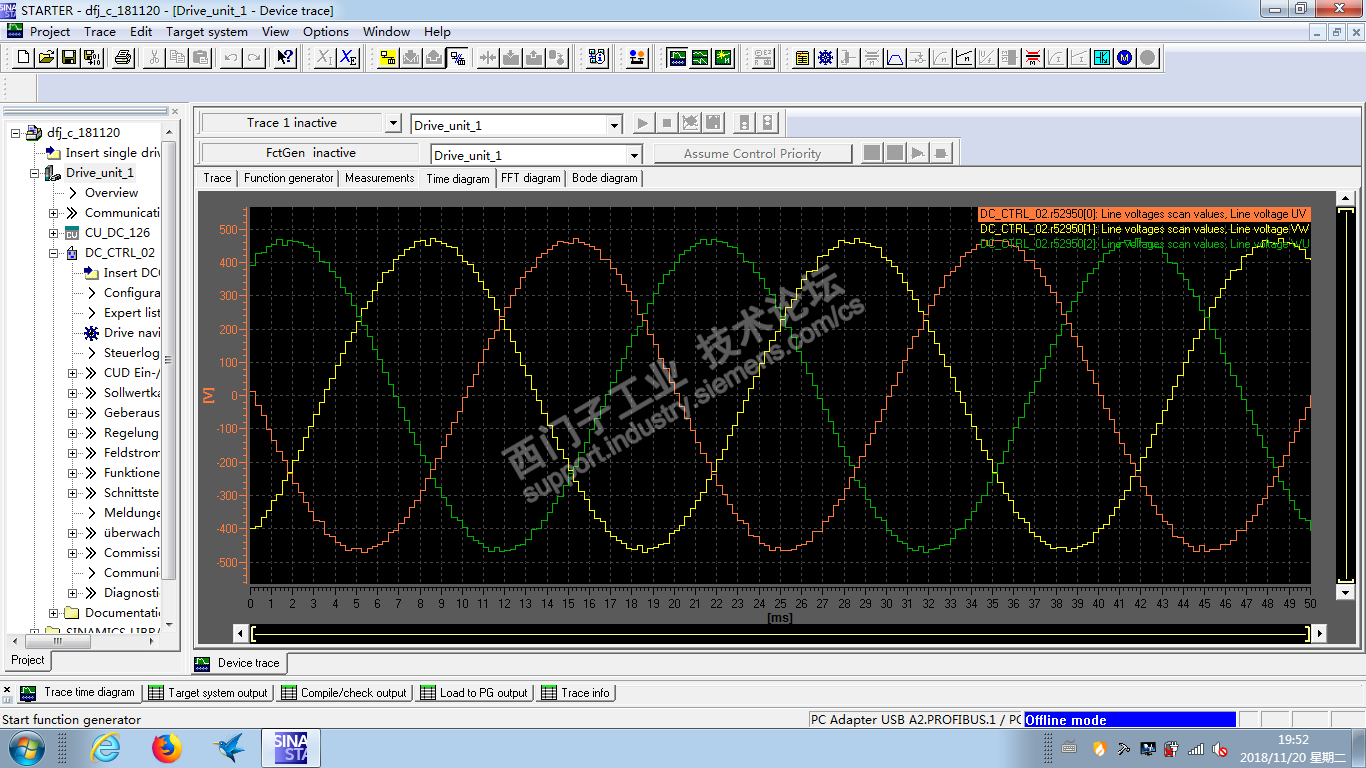Click the Print icon in the toolbar
Viewport: 1366px width, 768px height.
(x=123, y=58)
